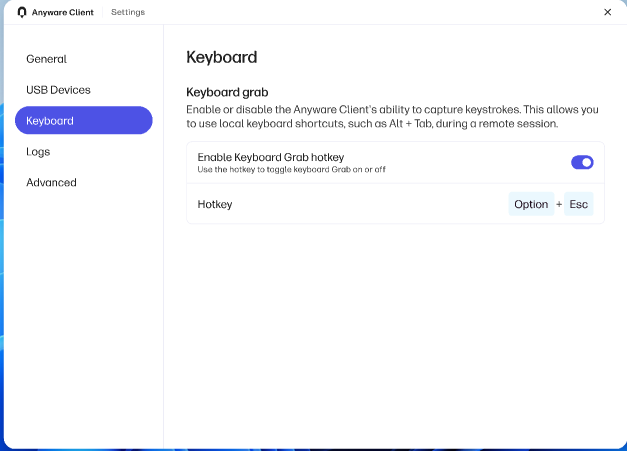Click the 'Use the hotkey to toggle' description
627x451 pixels.
click(x=292, y=170)
